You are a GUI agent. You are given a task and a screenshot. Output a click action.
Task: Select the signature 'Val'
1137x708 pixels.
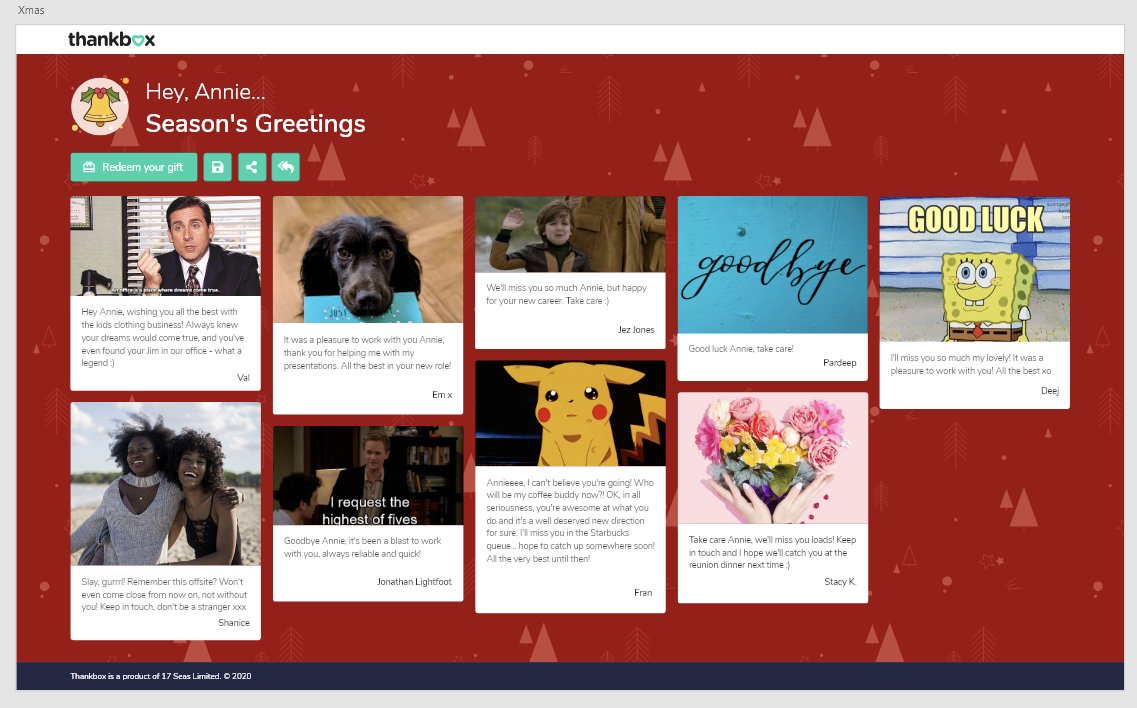pos(243,377)
